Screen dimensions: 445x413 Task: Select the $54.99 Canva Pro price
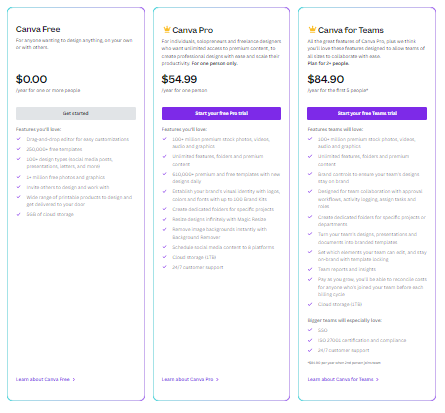[179, 79]
